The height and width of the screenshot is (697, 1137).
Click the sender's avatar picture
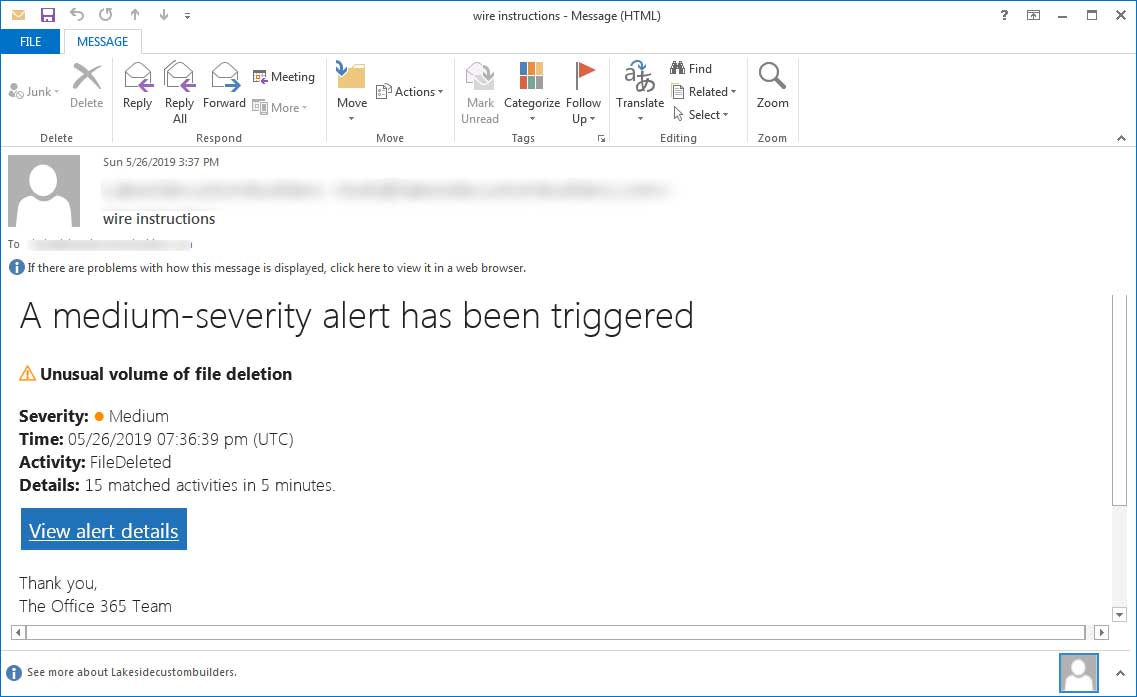[44, 191]
